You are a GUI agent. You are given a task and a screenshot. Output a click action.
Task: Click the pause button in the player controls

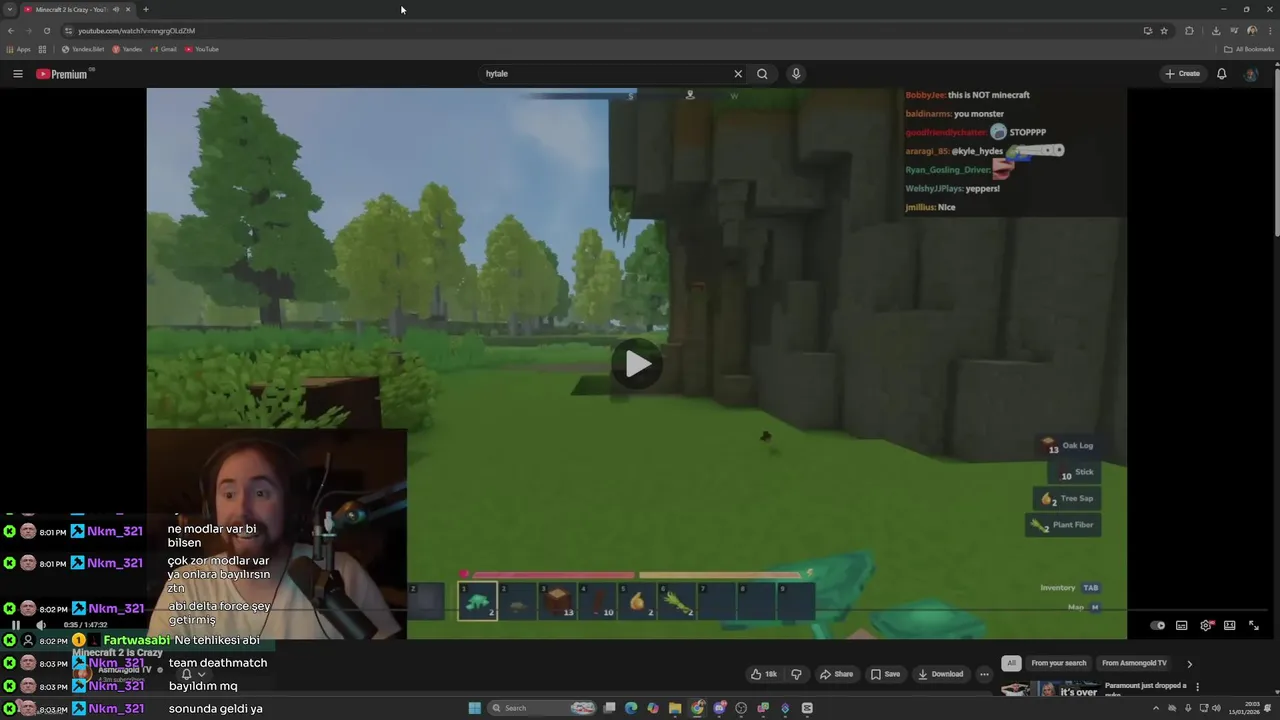point(15,625)
